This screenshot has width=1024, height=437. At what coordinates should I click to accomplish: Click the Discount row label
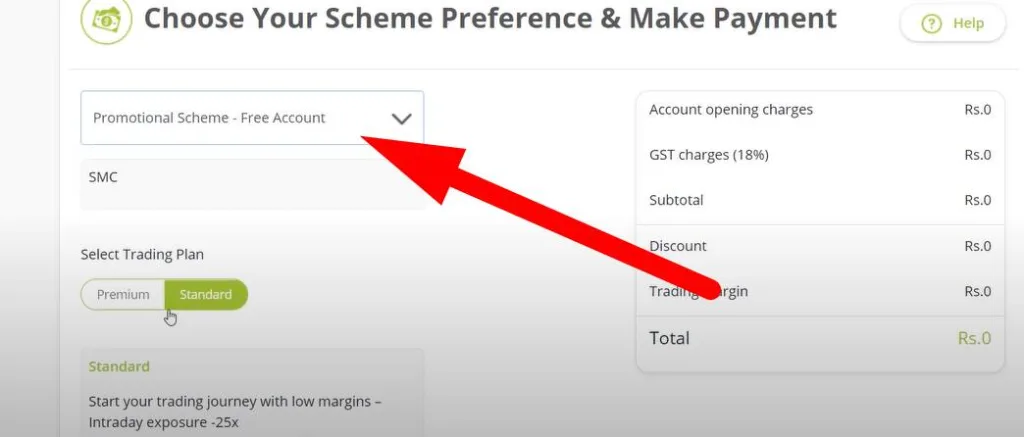(x=678, y=246)
